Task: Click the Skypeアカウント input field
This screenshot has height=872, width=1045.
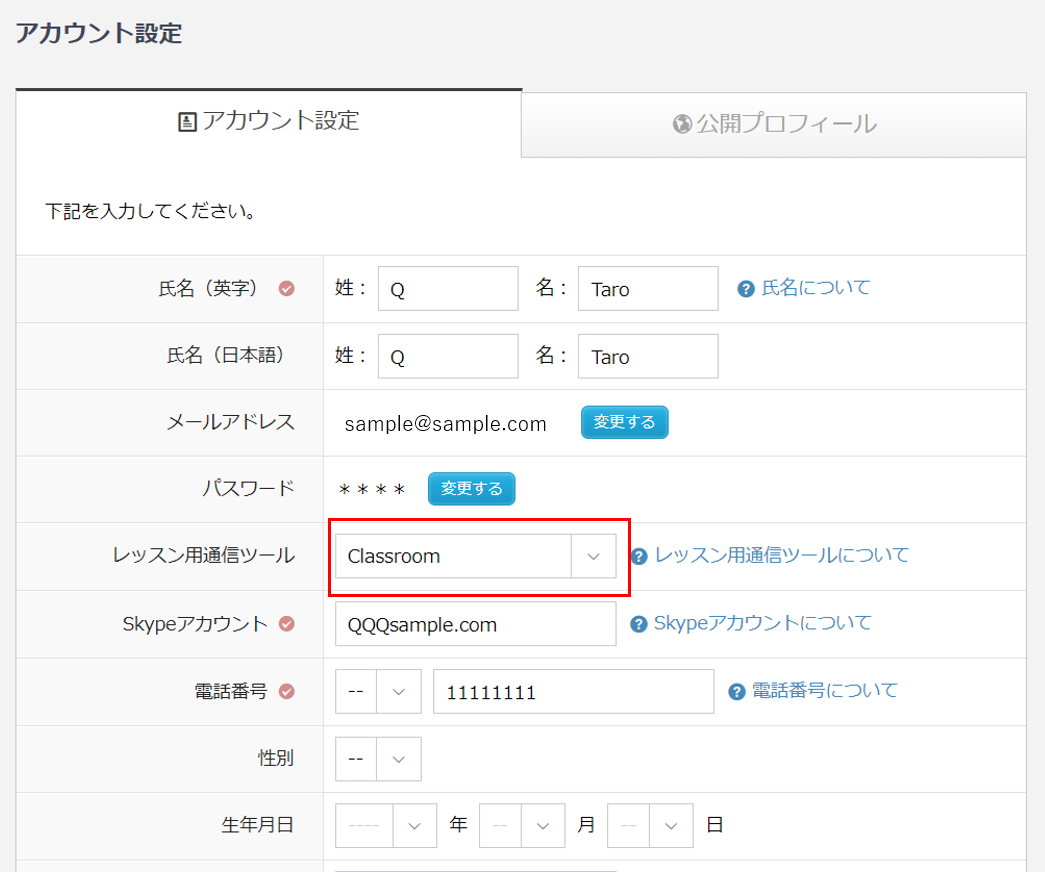Action: point(475,624)
